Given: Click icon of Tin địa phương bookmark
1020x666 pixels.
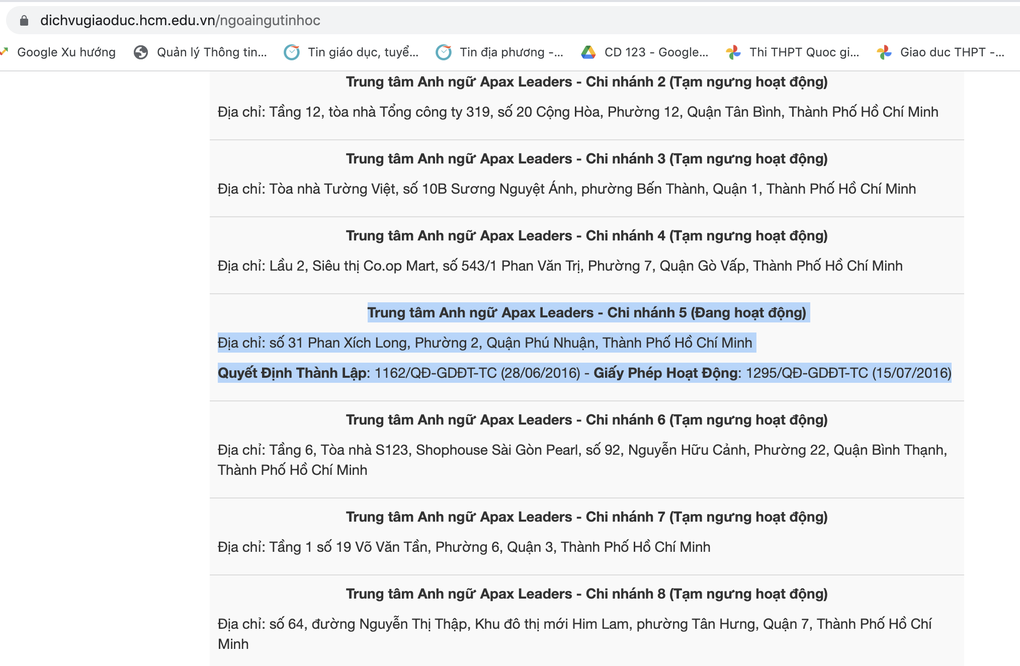Looking at the screenshot, I should (444, 52).
